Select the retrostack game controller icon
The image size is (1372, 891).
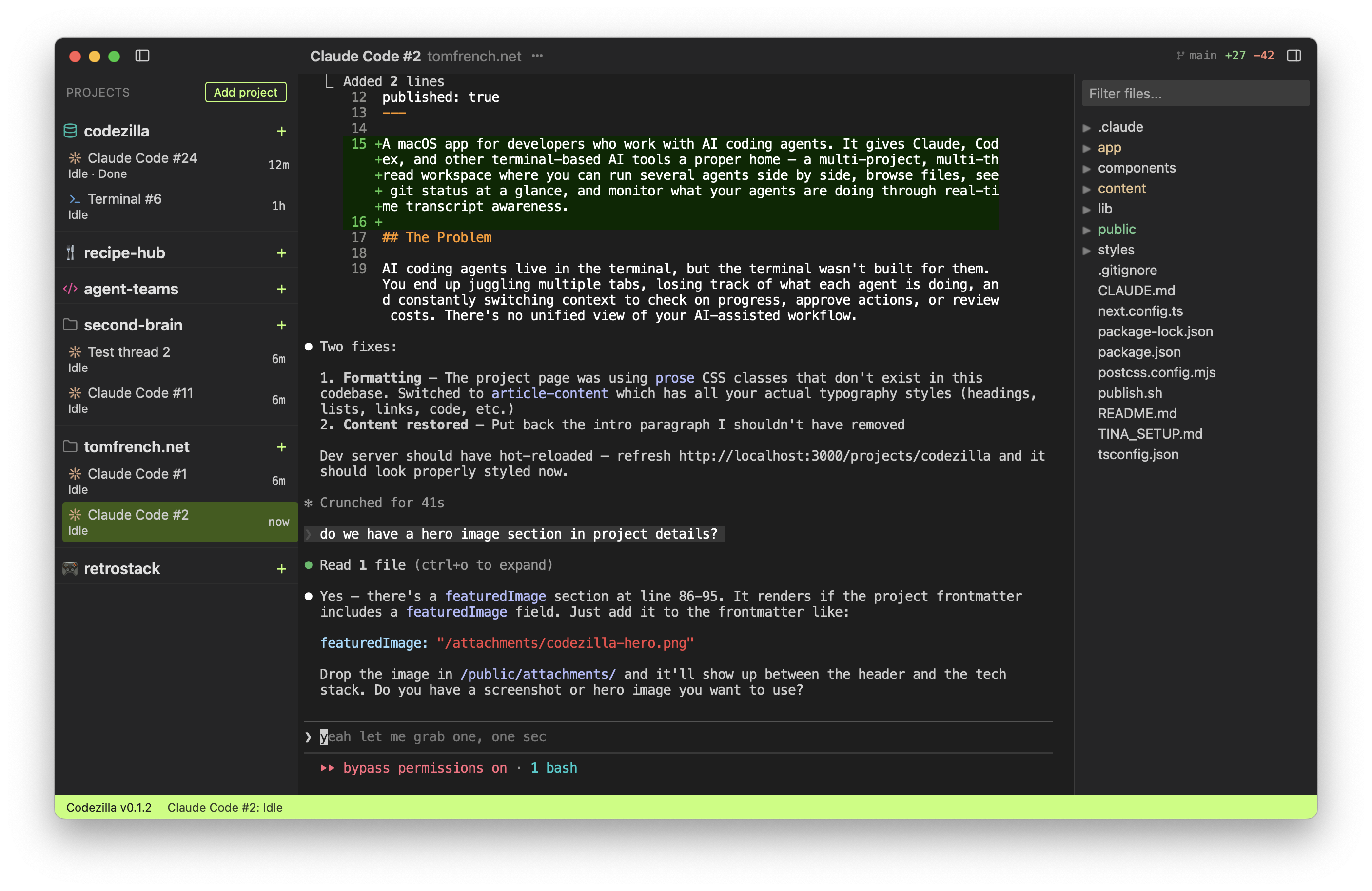point(70,569)
